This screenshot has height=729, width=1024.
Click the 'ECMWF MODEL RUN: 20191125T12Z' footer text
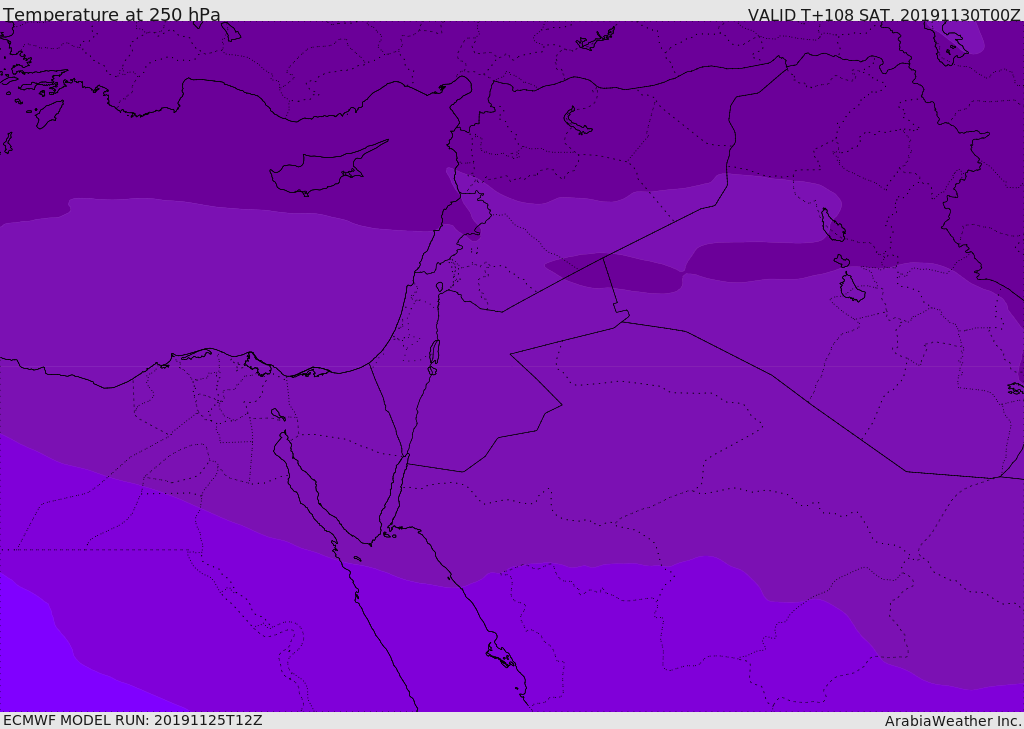[133, 720]
